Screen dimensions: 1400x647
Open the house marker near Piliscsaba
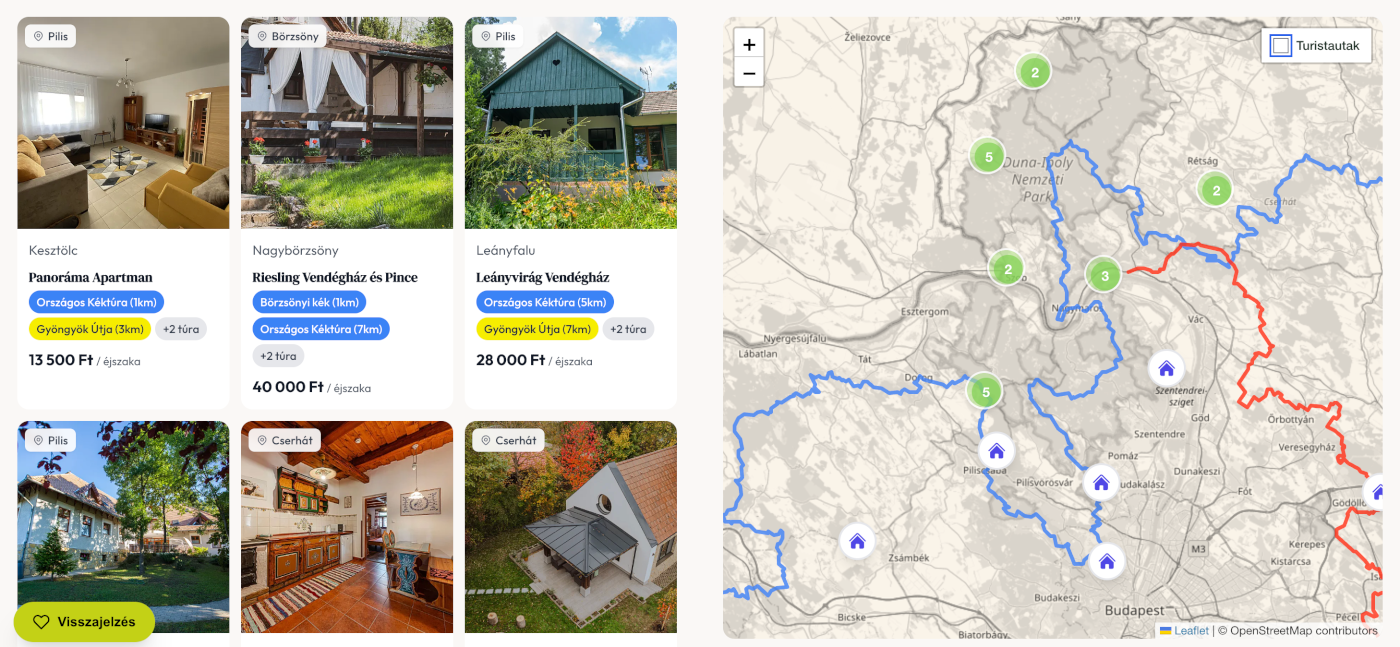click(996, 451)
